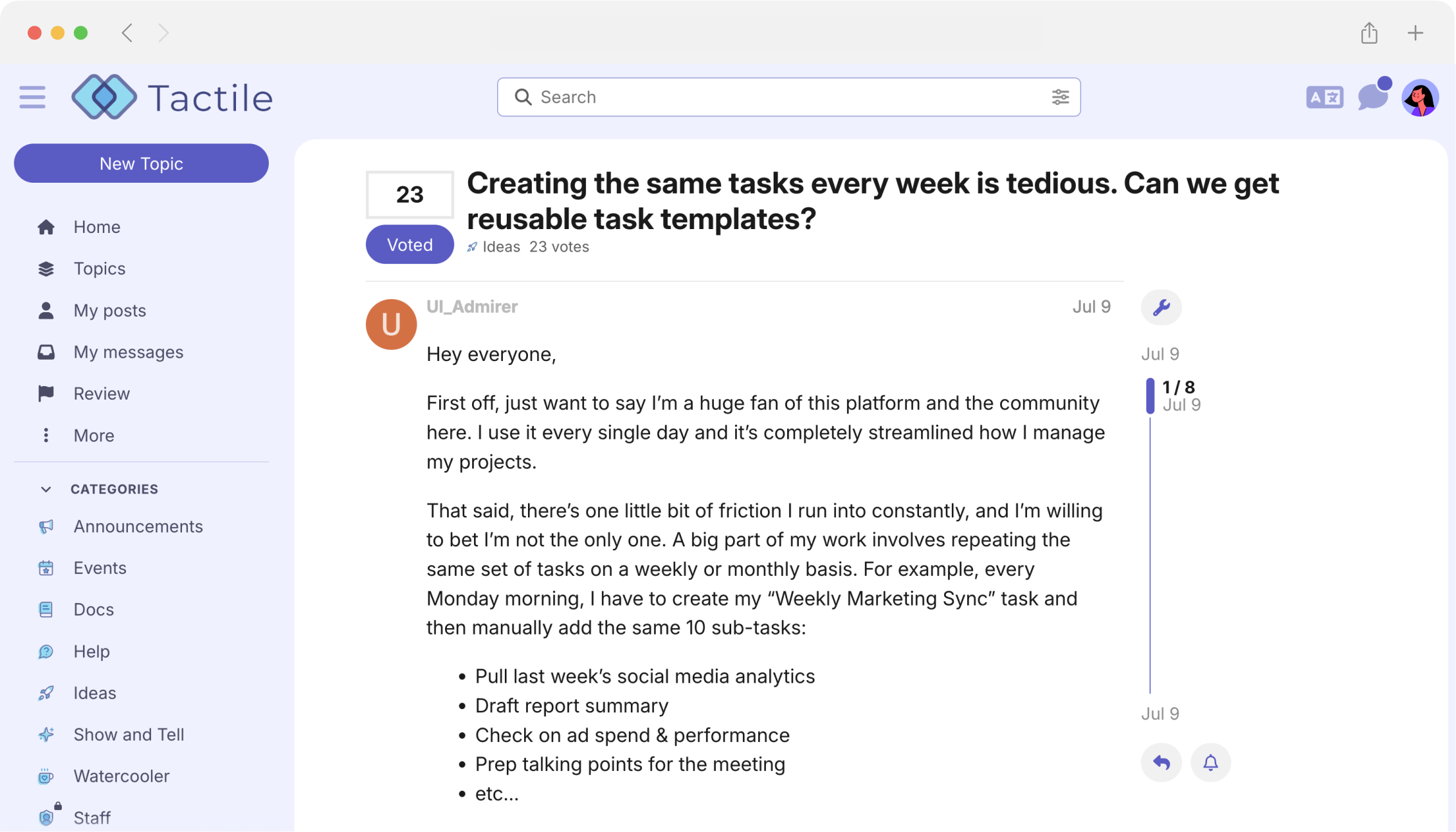1456x832 pixels.
Task: Open the Announcements category icon
Action: (46, 526)
